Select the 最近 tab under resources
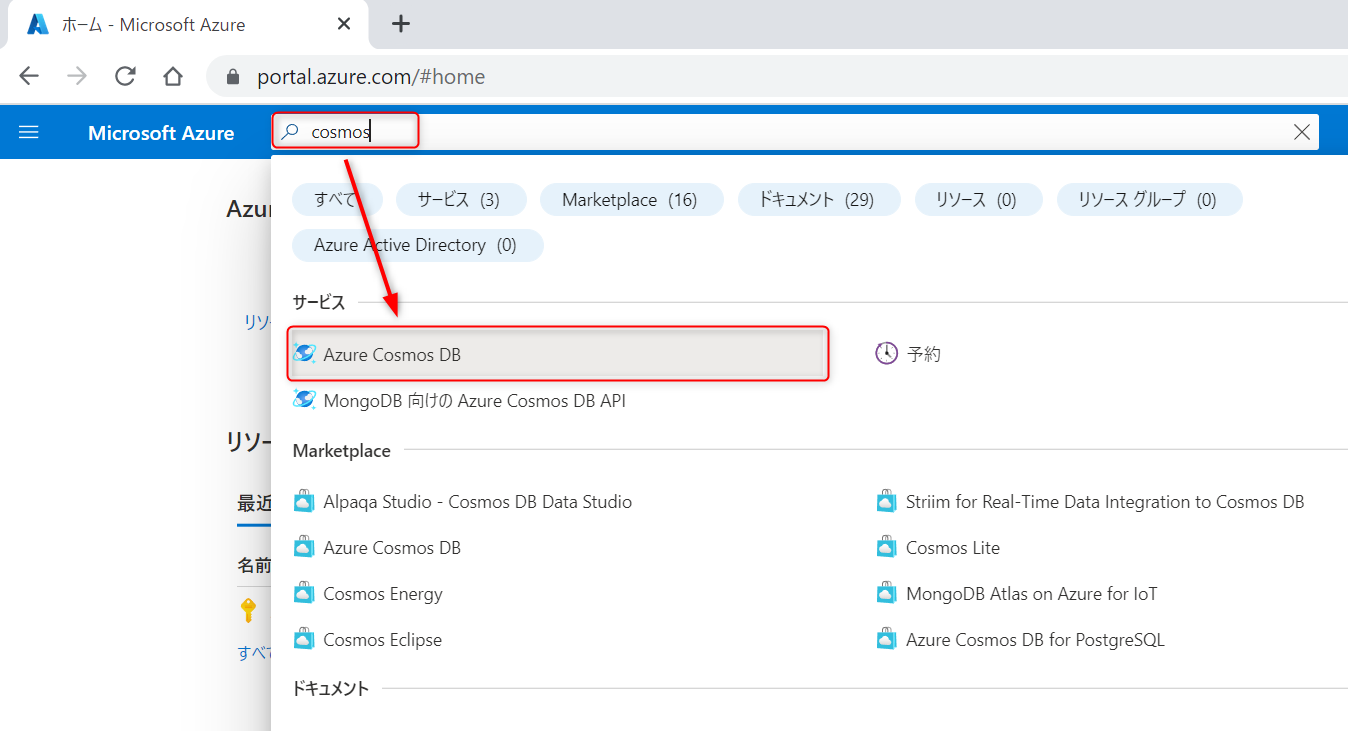Screen dimensions: 1348x731 click(254, 503)
